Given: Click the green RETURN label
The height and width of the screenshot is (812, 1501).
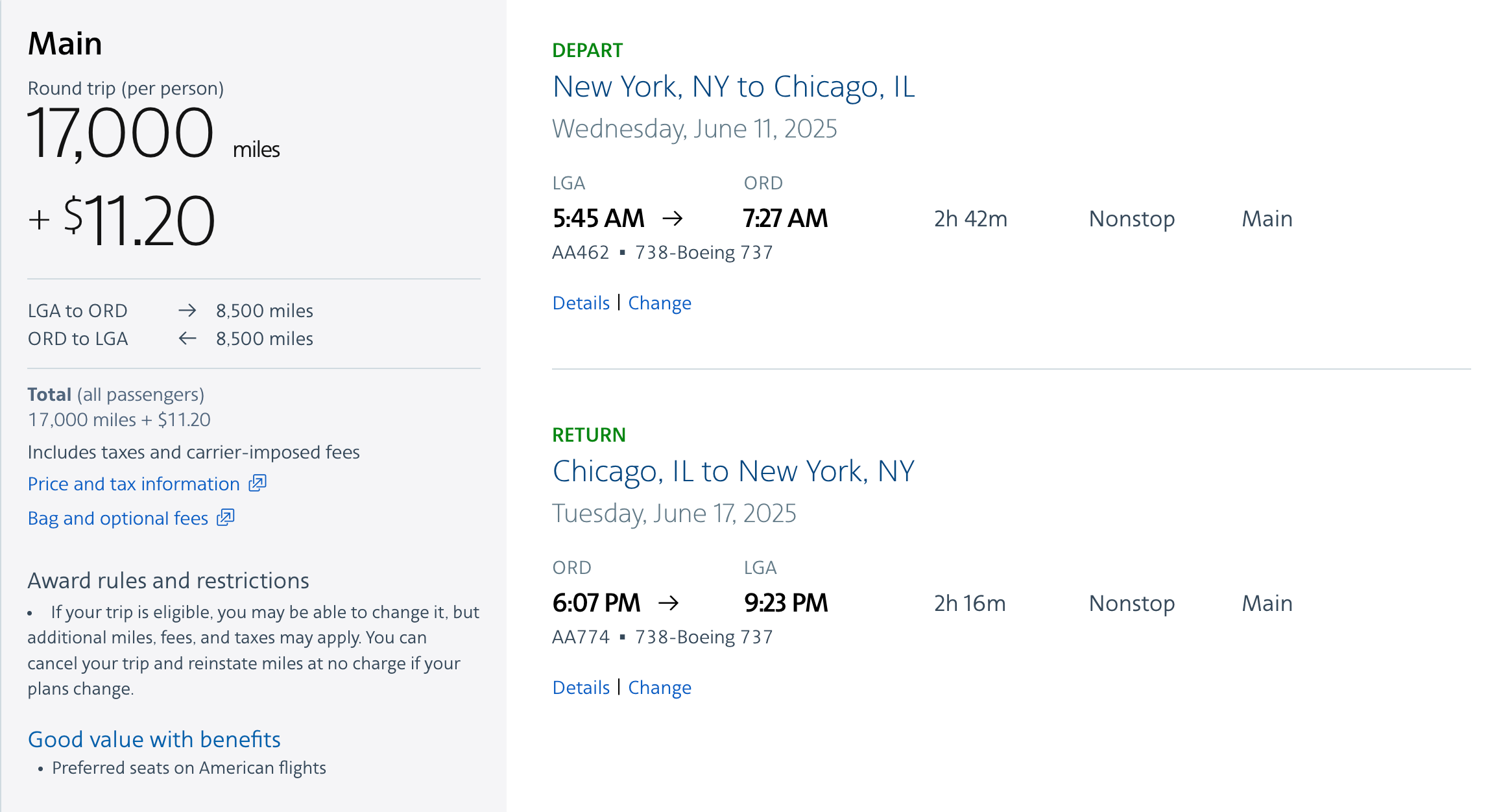Looking at the screenshot, I should 588,435.
